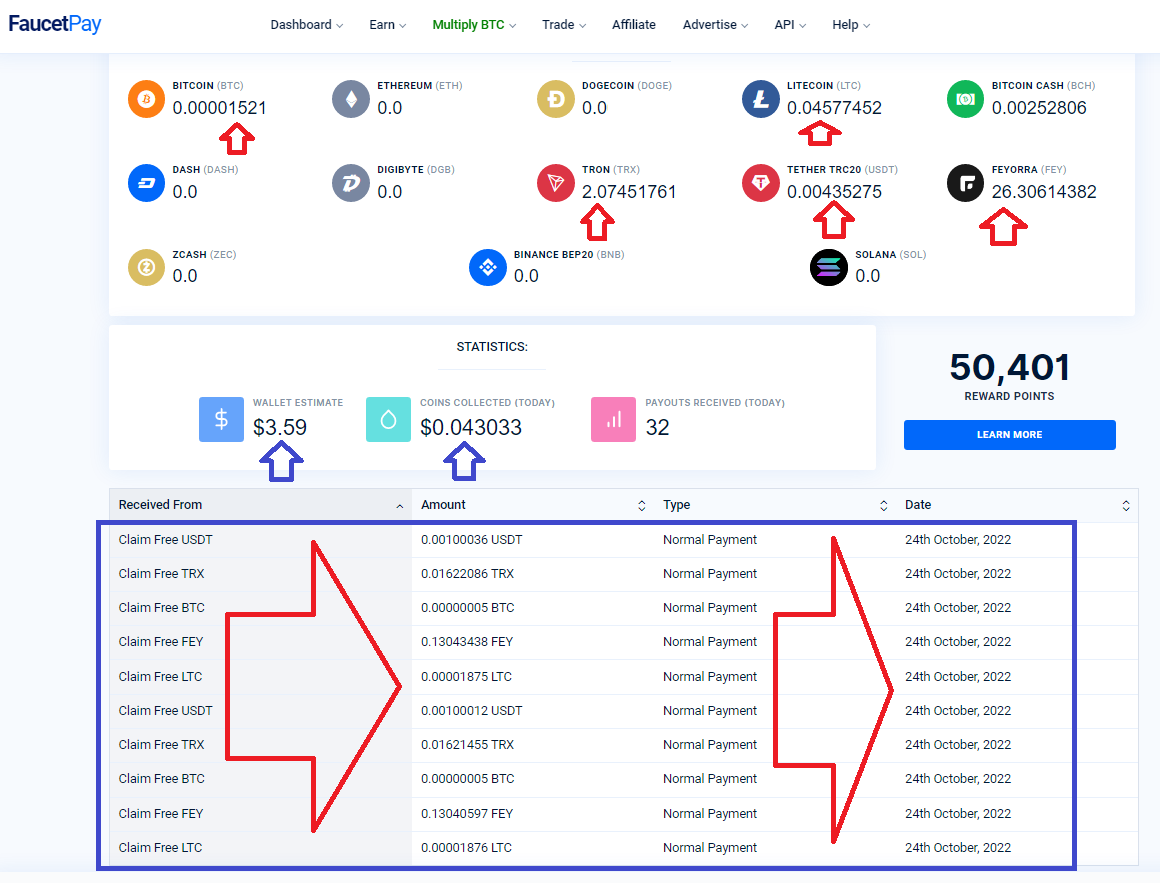Open the FaucetPay logo home link
The width and height of the screenshot is (1160, 883).
click(x=55, y=24)
